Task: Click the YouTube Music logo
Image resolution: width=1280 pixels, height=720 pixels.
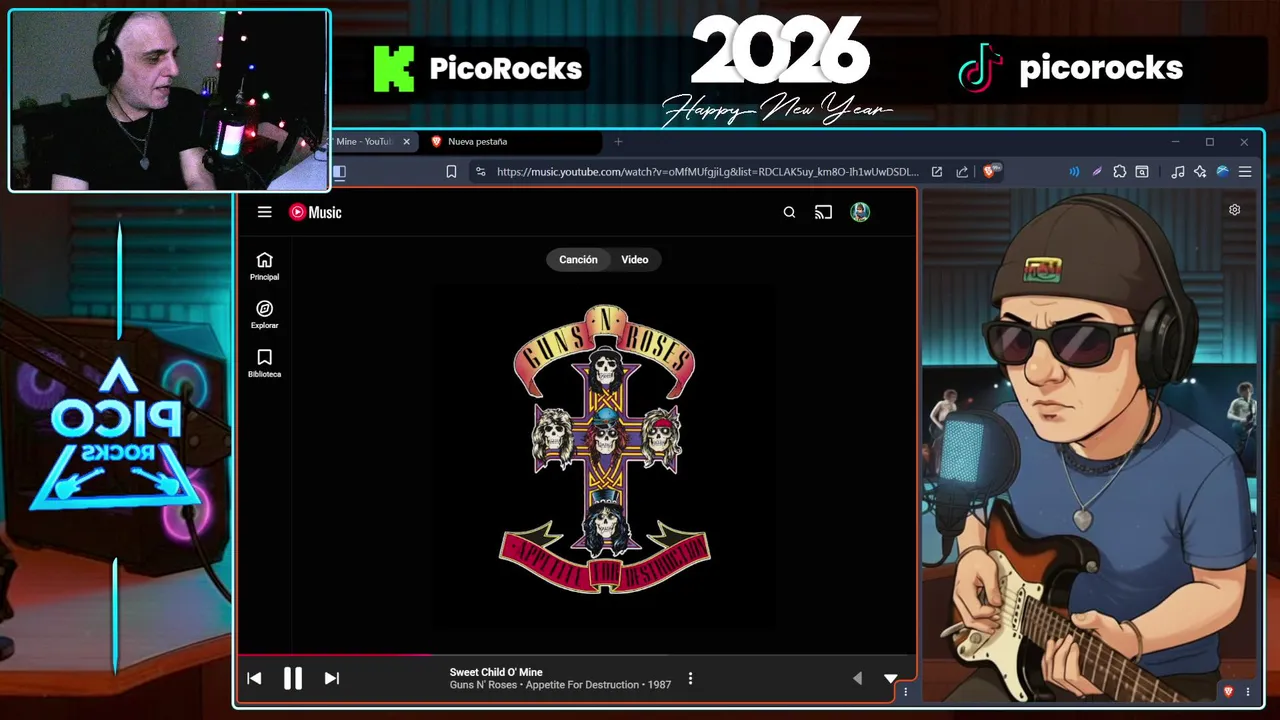Action: 315,212
